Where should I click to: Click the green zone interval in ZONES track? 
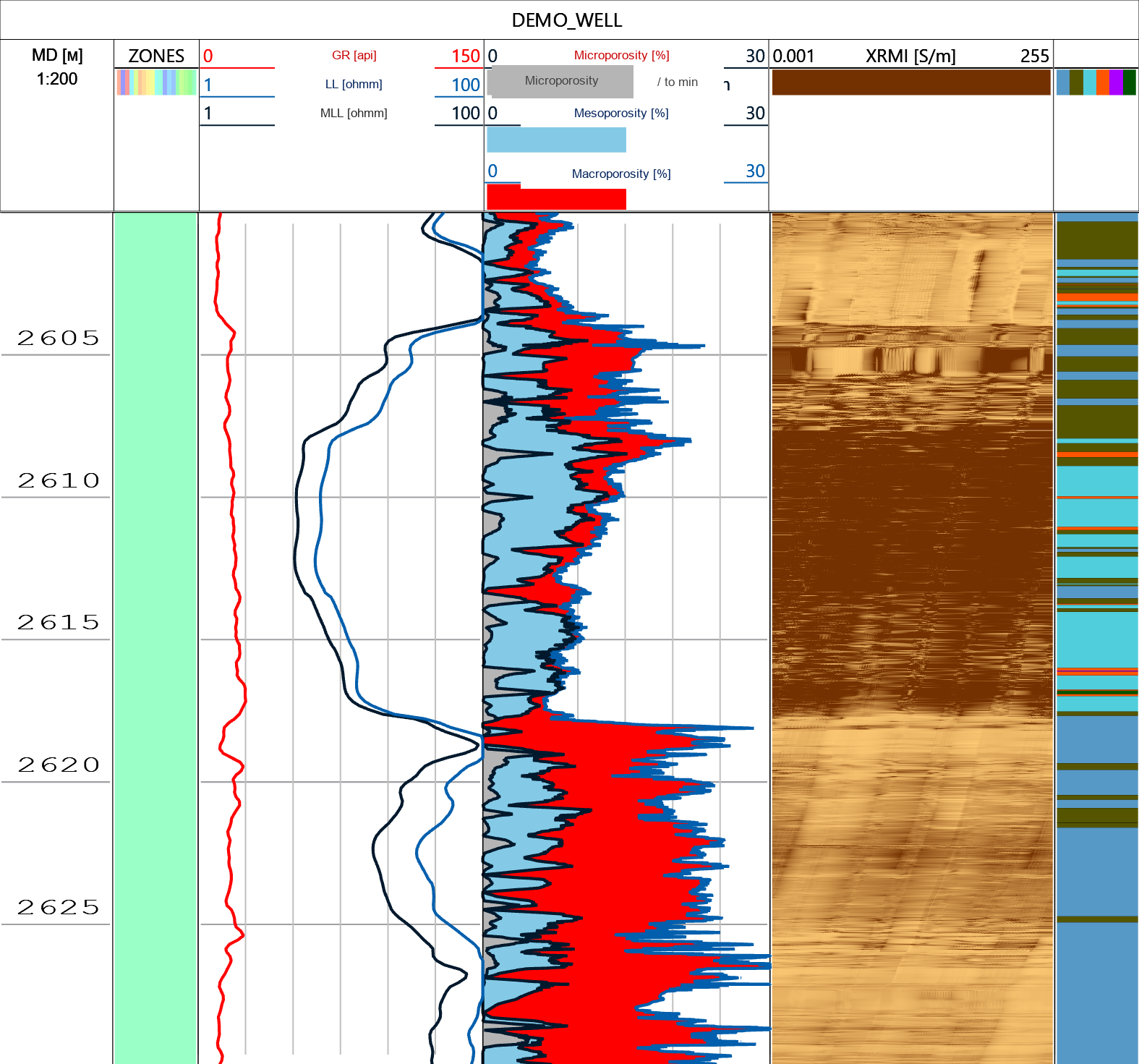tap(156, 638)
